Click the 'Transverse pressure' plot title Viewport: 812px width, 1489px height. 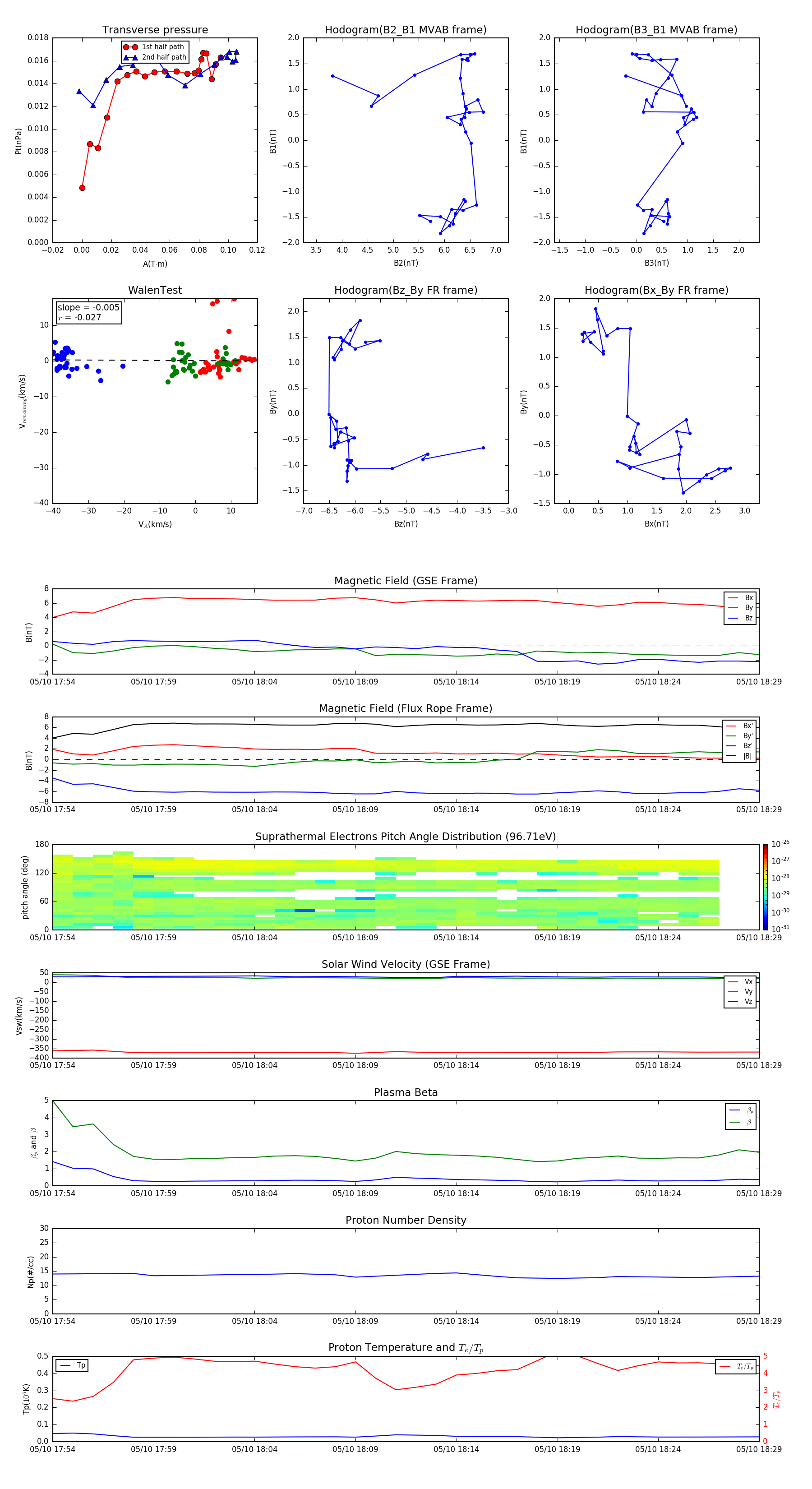point(155,30)
